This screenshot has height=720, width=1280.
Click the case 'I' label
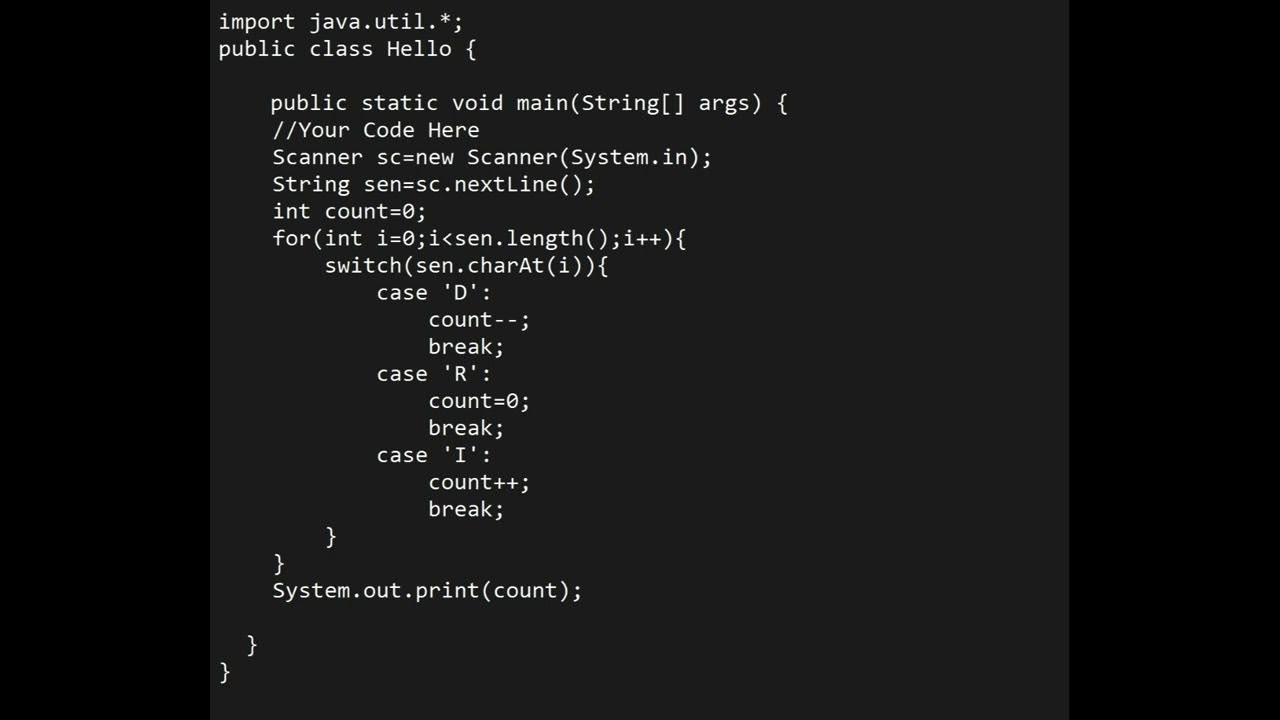[x=434, y=455]
